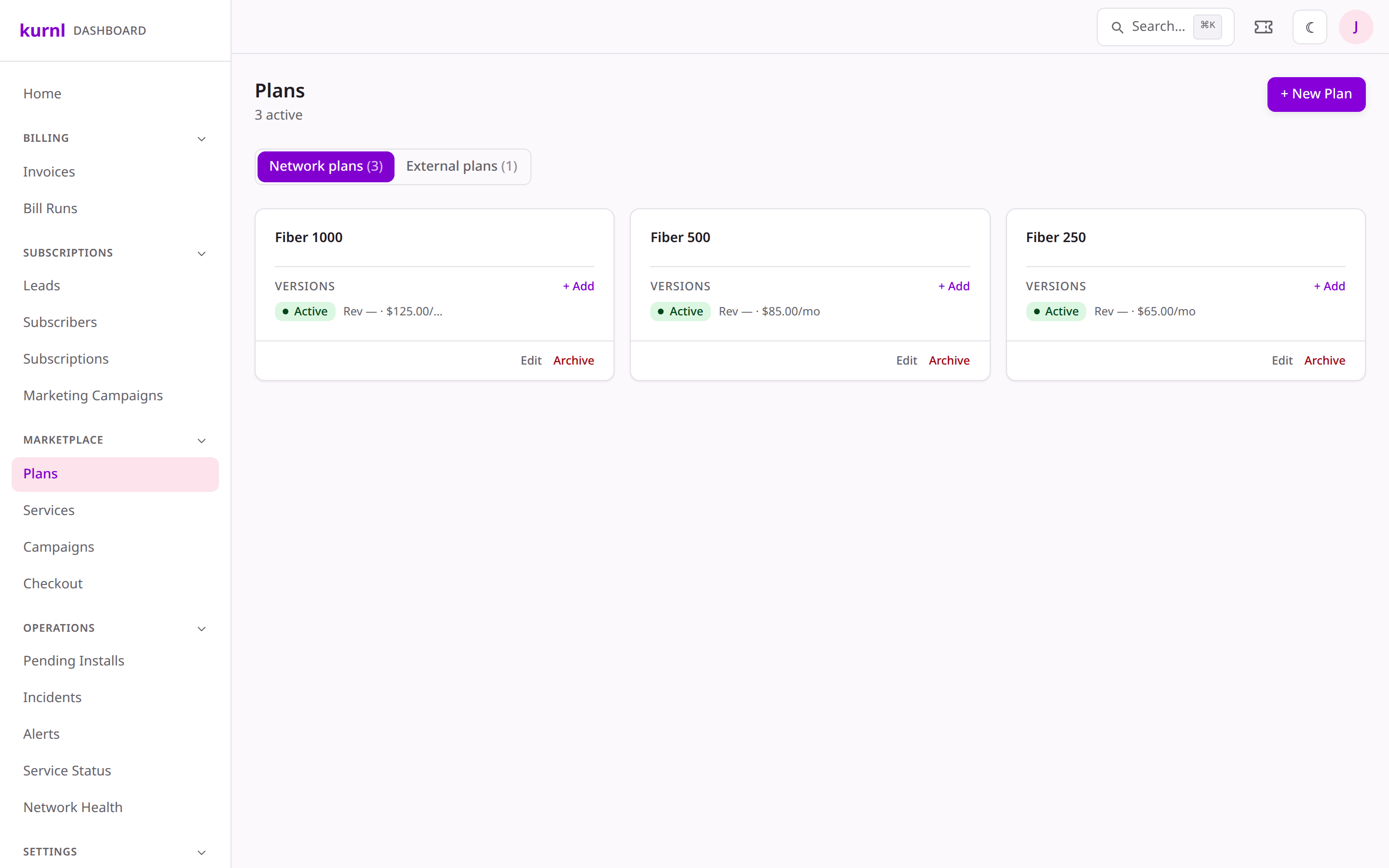Click Active status badge on Fiber 1000
The image size is (1389, 868).
[x=305, y=311]
